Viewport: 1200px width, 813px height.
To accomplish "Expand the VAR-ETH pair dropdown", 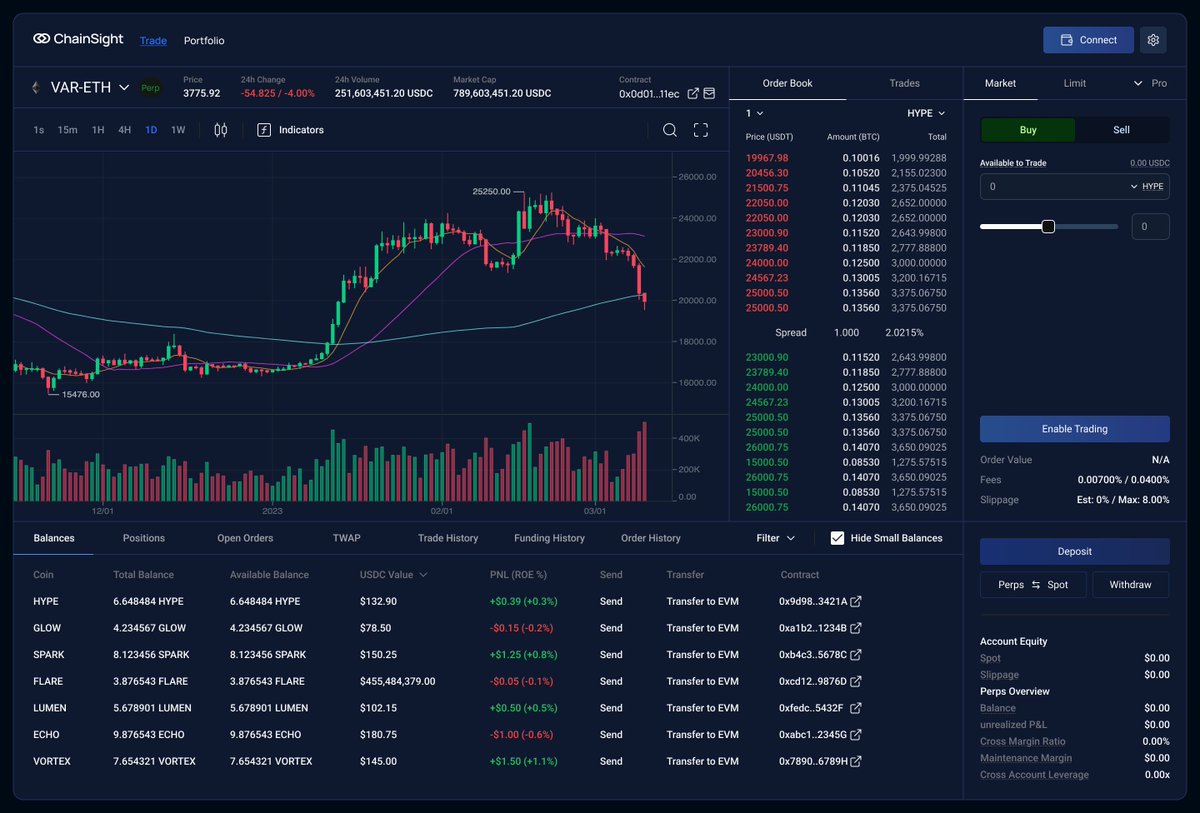I will [x=124, y=88].
